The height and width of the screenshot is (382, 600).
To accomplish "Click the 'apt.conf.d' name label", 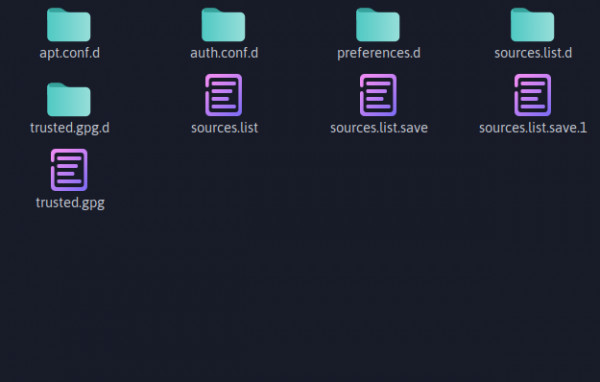I will click(x=70, y=53).
